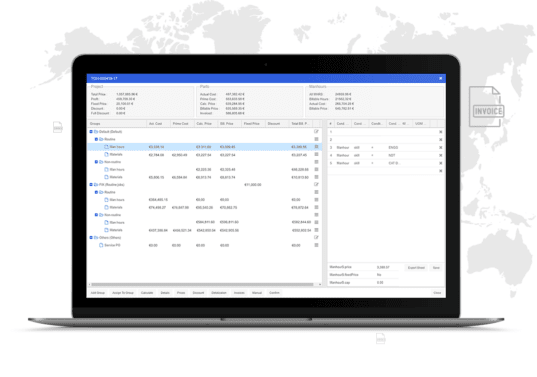
Task: Click the Add Group button
Action: (98, 293)
